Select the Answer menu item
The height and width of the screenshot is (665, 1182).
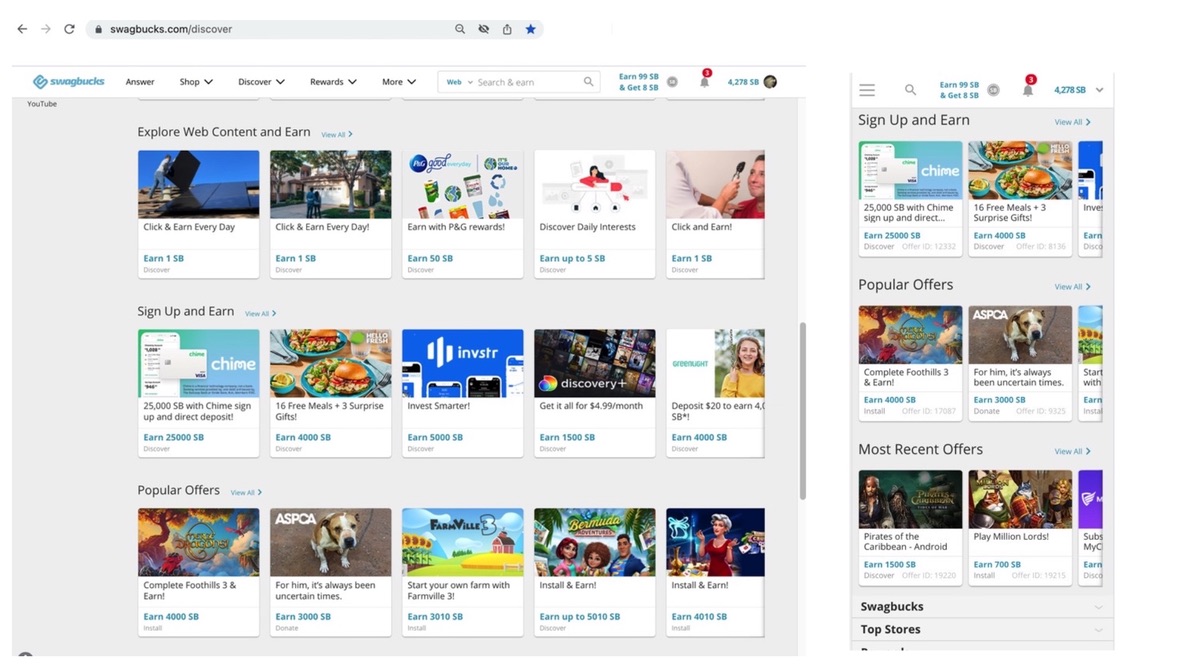tap(139, 81)
